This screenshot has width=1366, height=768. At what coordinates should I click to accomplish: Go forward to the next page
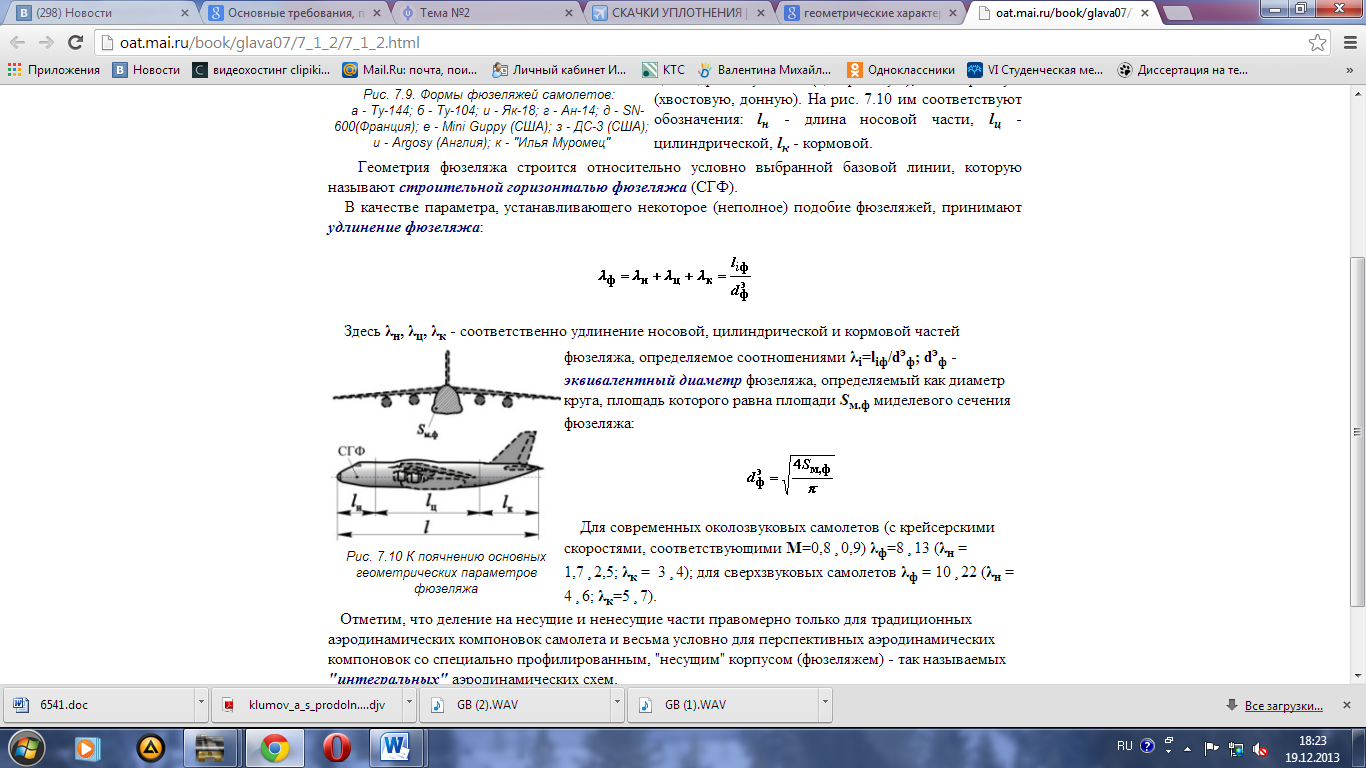pos(46,43)
